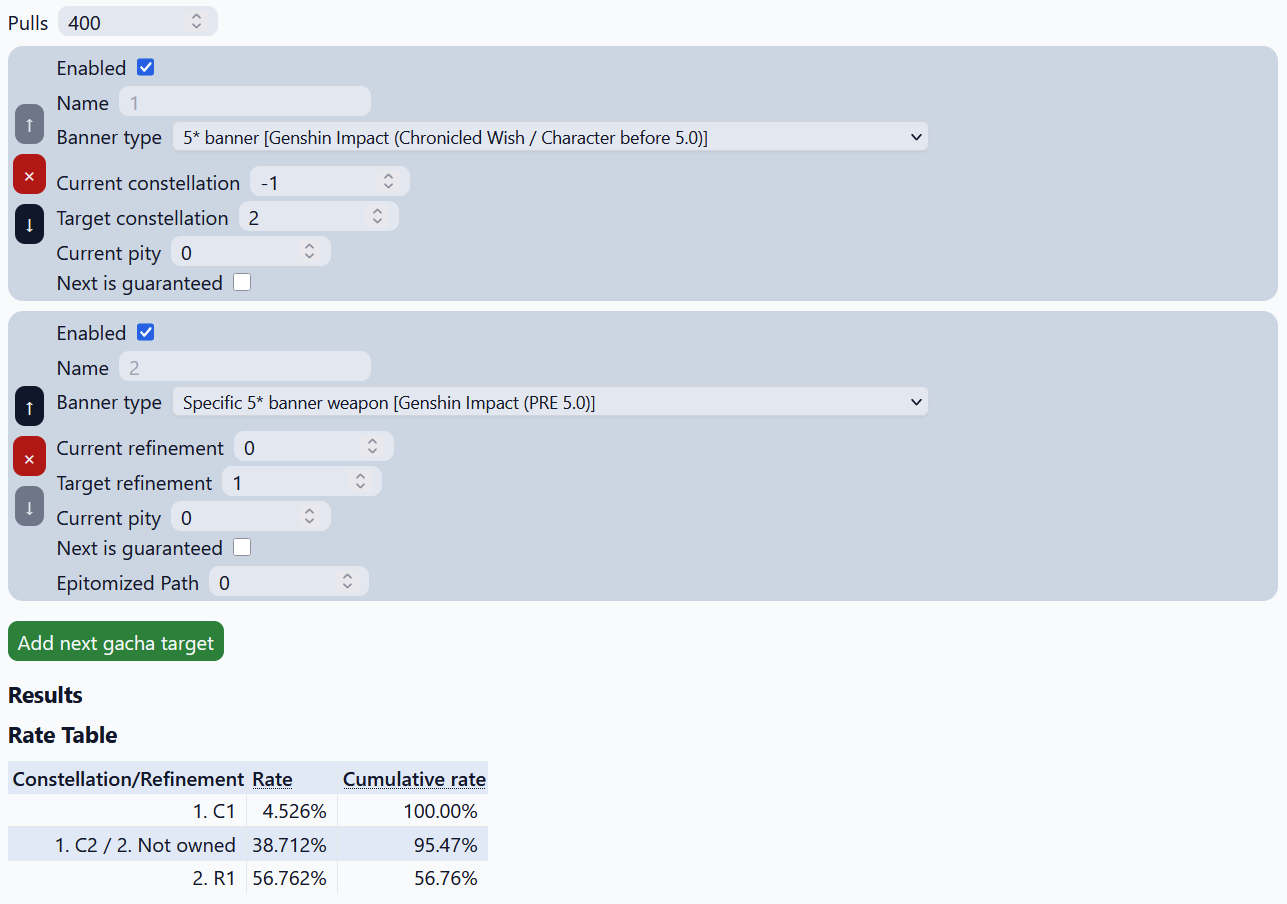Move second gacha target up
The width and height of the screenshot is (1287, 904).
[29, 406]
